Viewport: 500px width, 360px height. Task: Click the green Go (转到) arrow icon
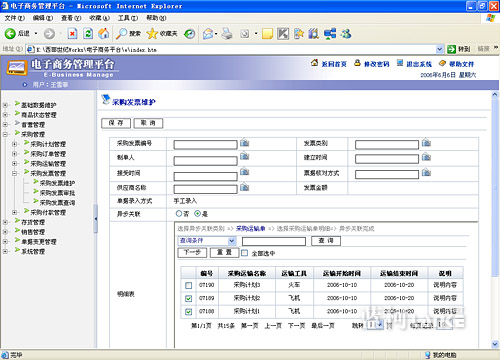point(451,49)
